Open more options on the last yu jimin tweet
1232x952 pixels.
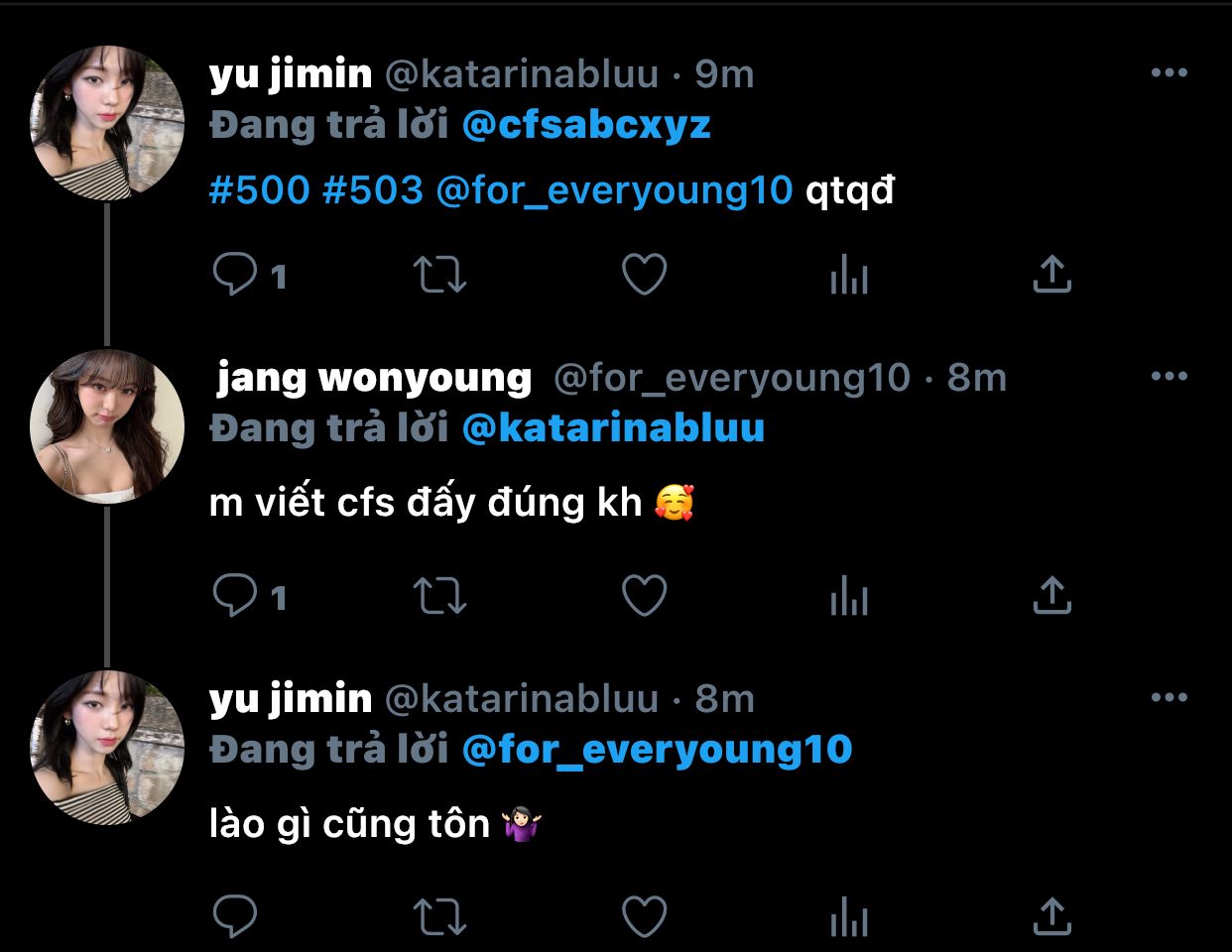1170,697
